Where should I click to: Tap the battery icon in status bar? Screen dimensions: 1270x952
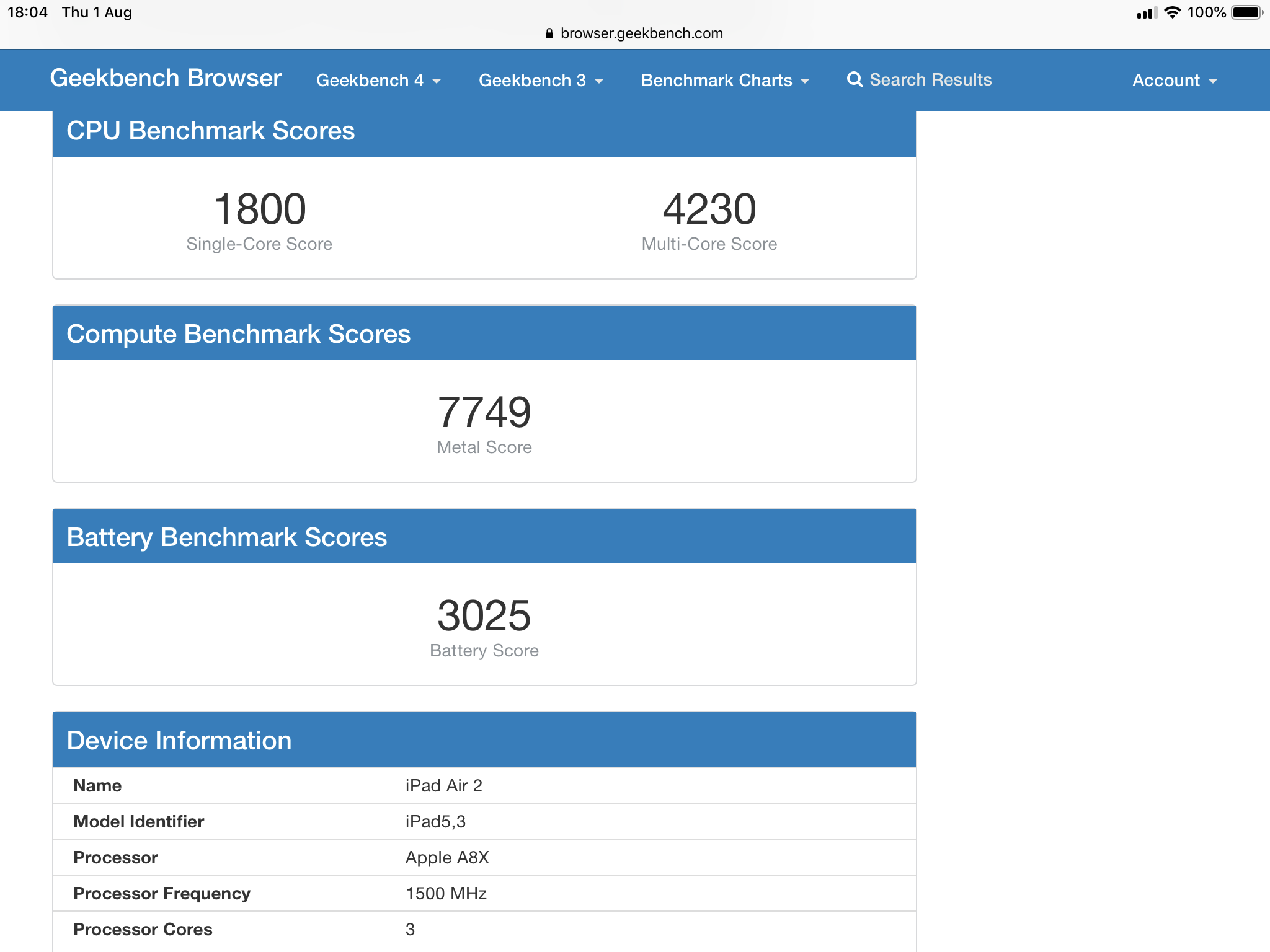(1247, 12)
